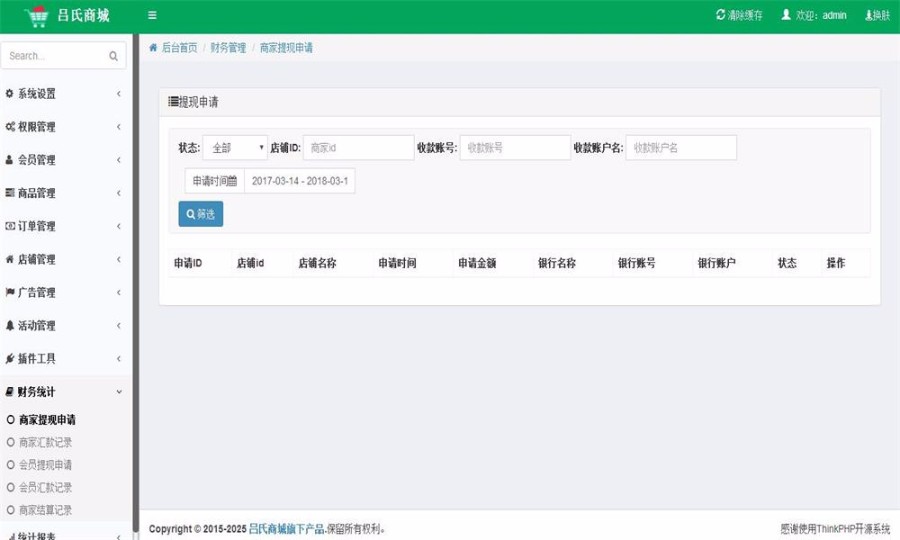
Task: Click the skin change icon in header
Action: 869,15
